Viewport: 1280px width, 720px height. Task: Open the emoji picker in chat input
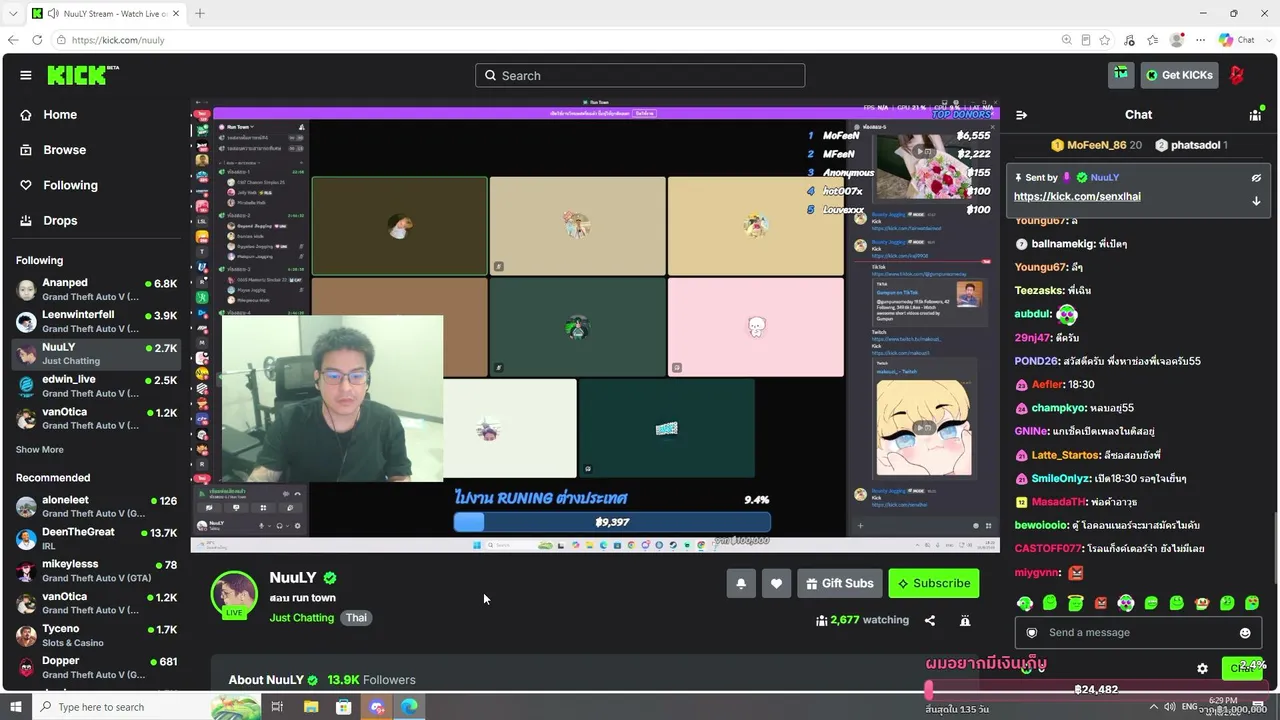[x=1245, y=633]
